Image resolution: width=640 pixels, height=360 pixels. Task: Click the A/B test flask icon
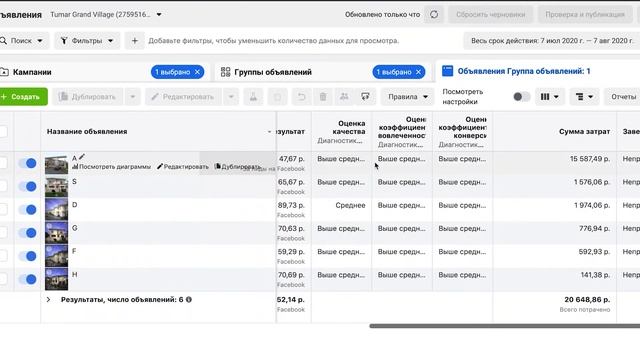[x=253, y=97]
